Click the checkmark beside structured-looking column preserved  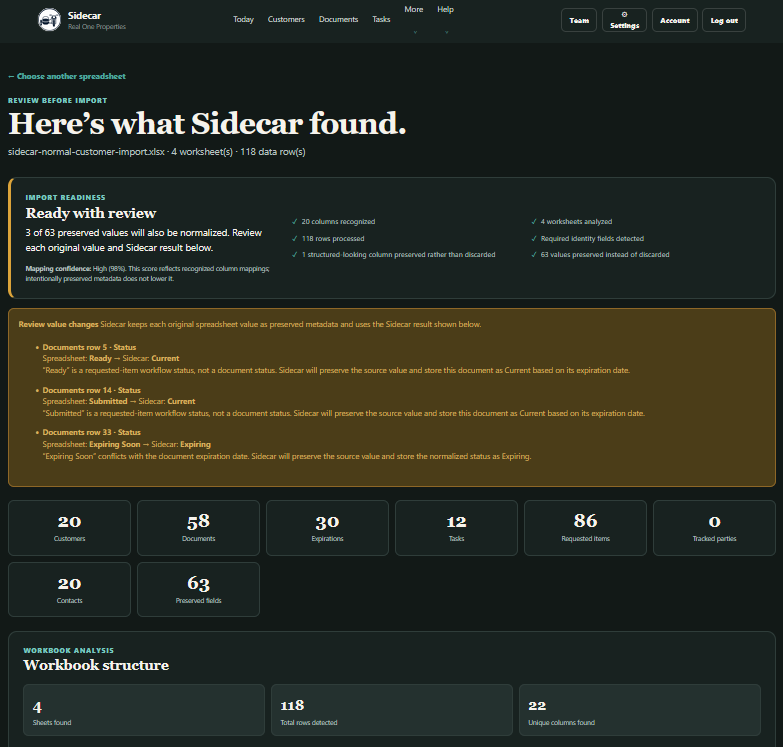tap(295, 255)
